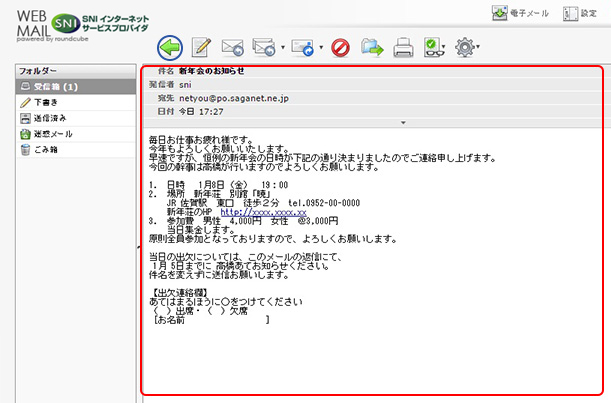Image resolution: width=611 pixels, height=403 pixels.
Task: Open the Reply-all dropdown arrow
Action: [284, 47]
